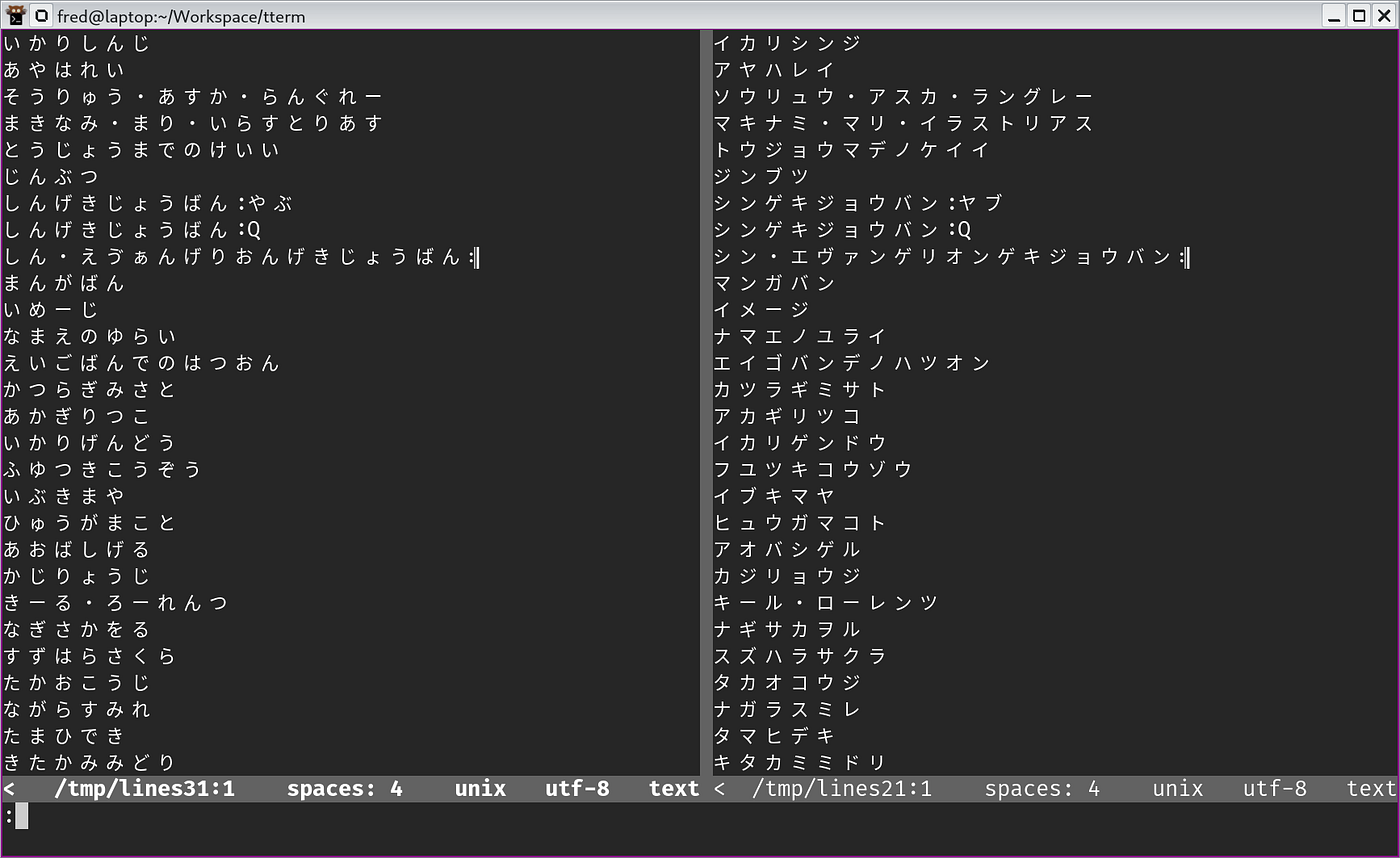The width and height of the screenshot is (1400, 858).
Task: Select line キタカミミドリ
Action: (x=800, y=763)
